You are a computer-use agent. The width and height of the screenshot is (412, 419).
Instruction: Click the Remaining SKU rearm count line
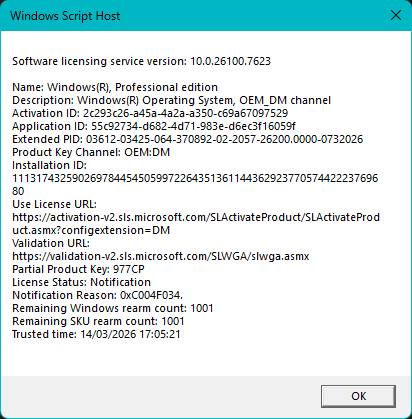(x=98, y=321)
